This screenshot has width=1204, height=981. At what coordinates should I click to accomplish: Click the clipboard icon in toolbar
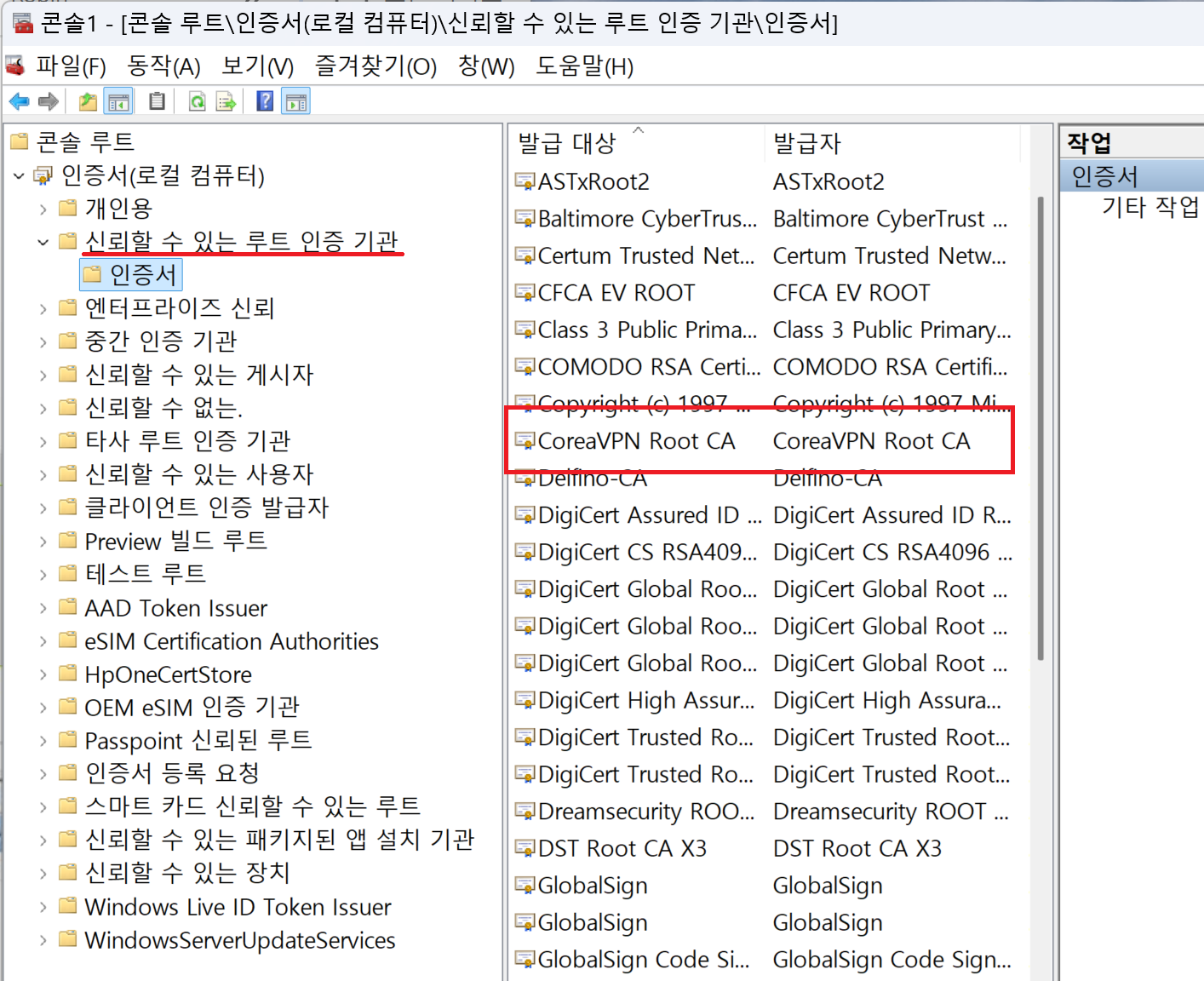[x=157, y=102]
